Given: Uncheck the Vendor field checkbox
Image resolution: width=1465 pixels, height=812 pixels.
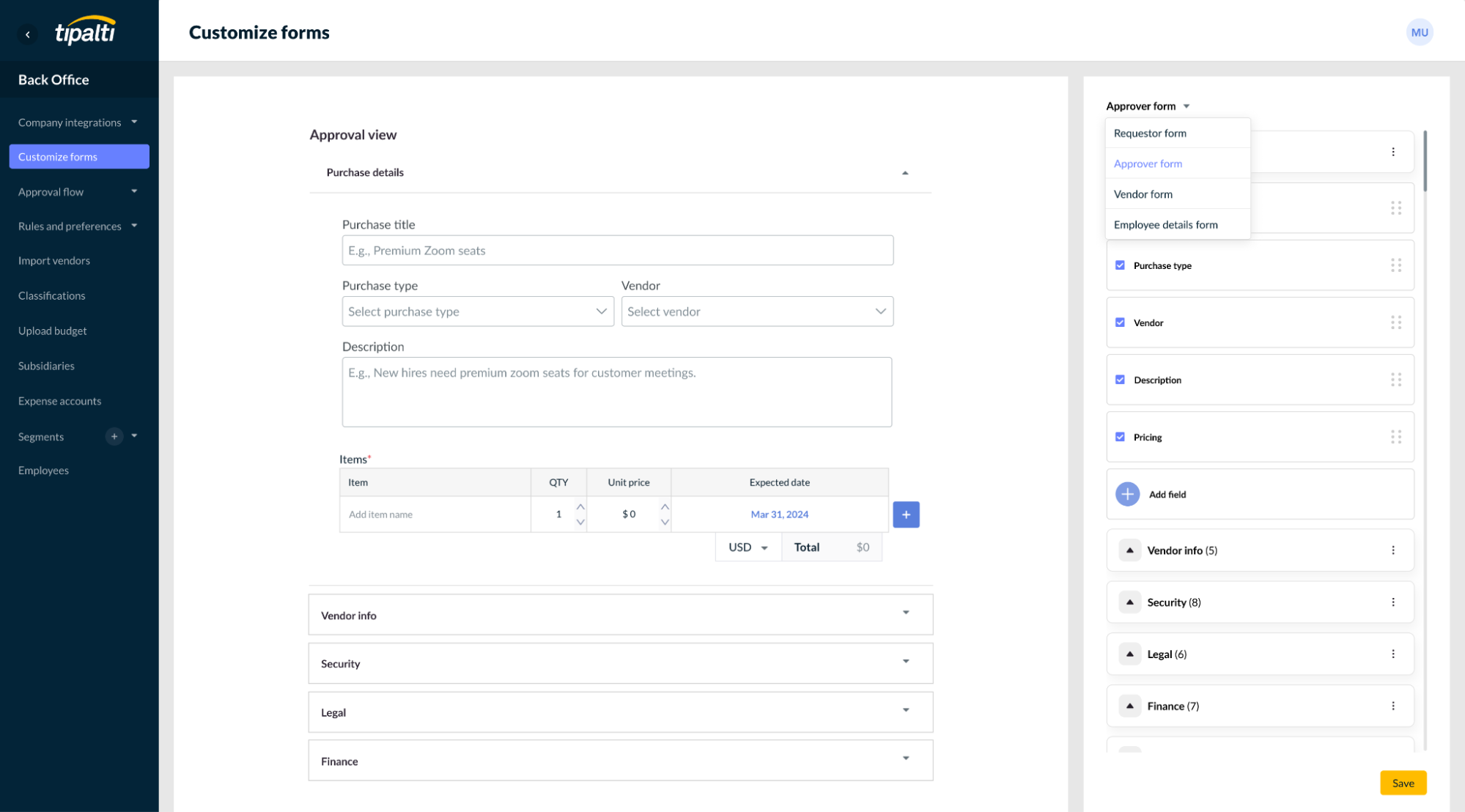Looking at the screenshot, I should [x=1120, y=322].
